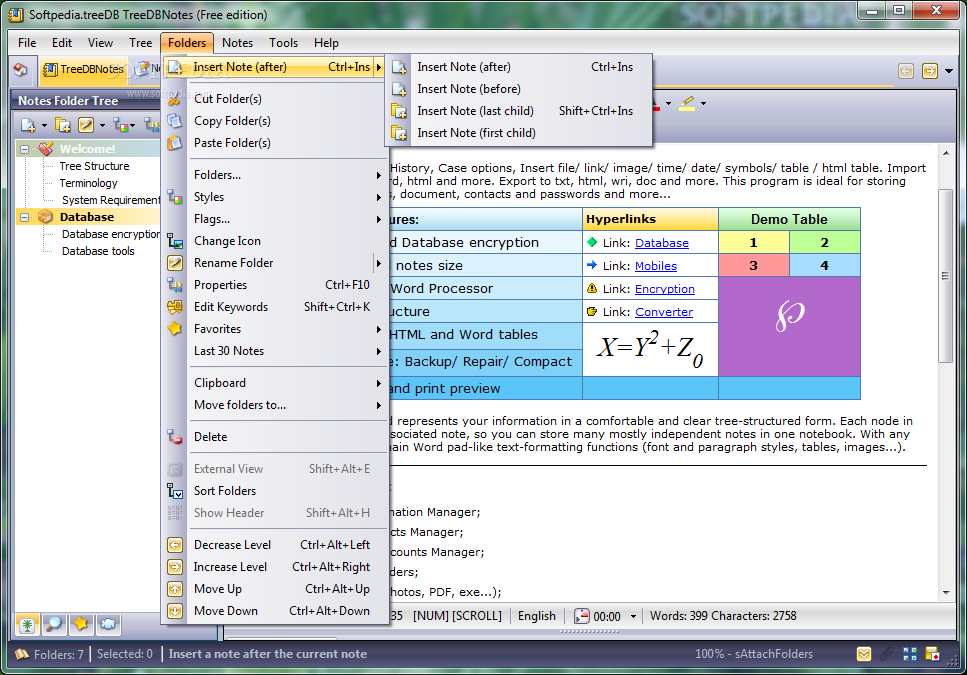Expand the Styles submenu
Viewport: 967px width, 675px height.
pos(274,197)
